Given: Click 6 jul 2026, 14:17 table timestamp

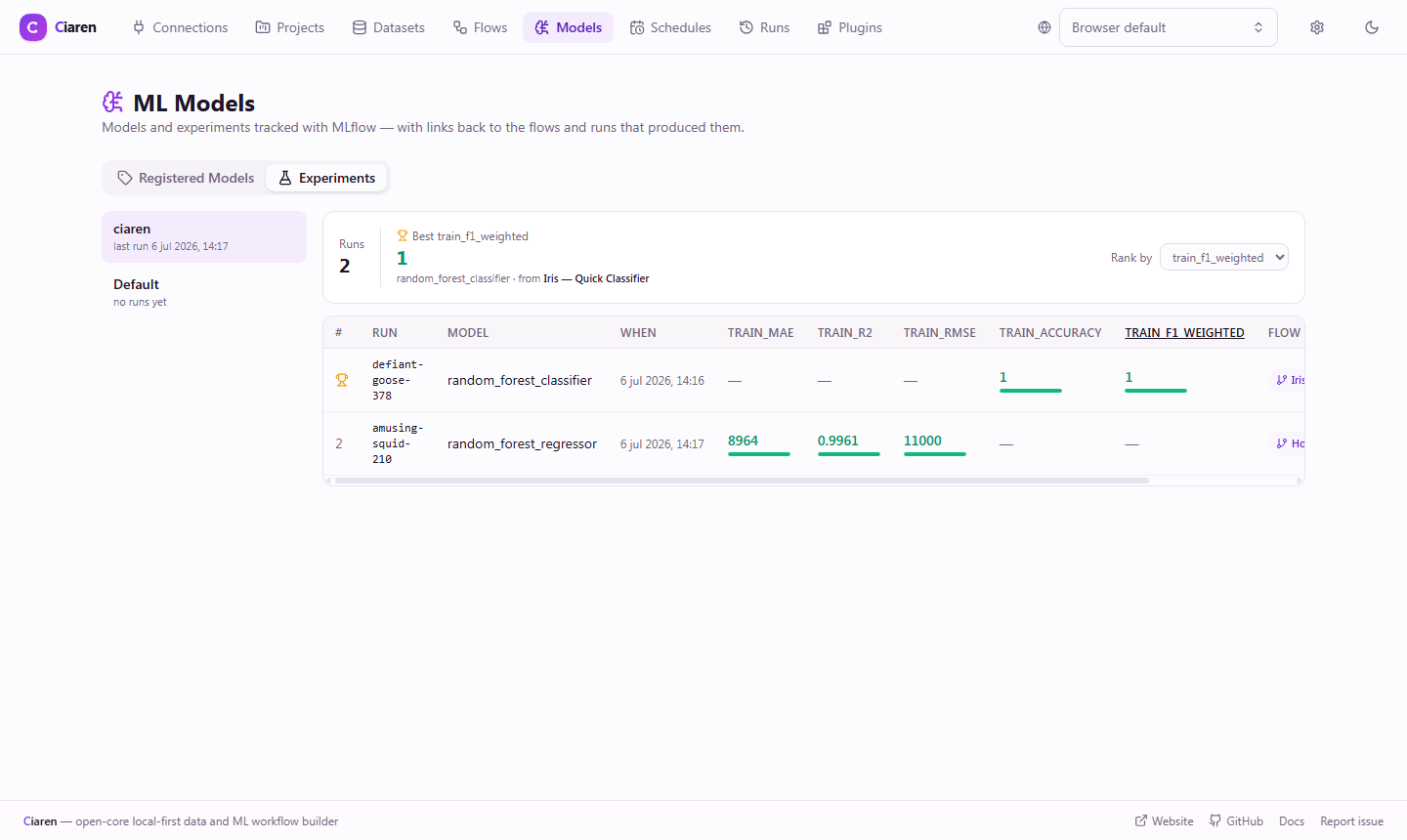Looking at the screenshot, I should click(662, 444).
